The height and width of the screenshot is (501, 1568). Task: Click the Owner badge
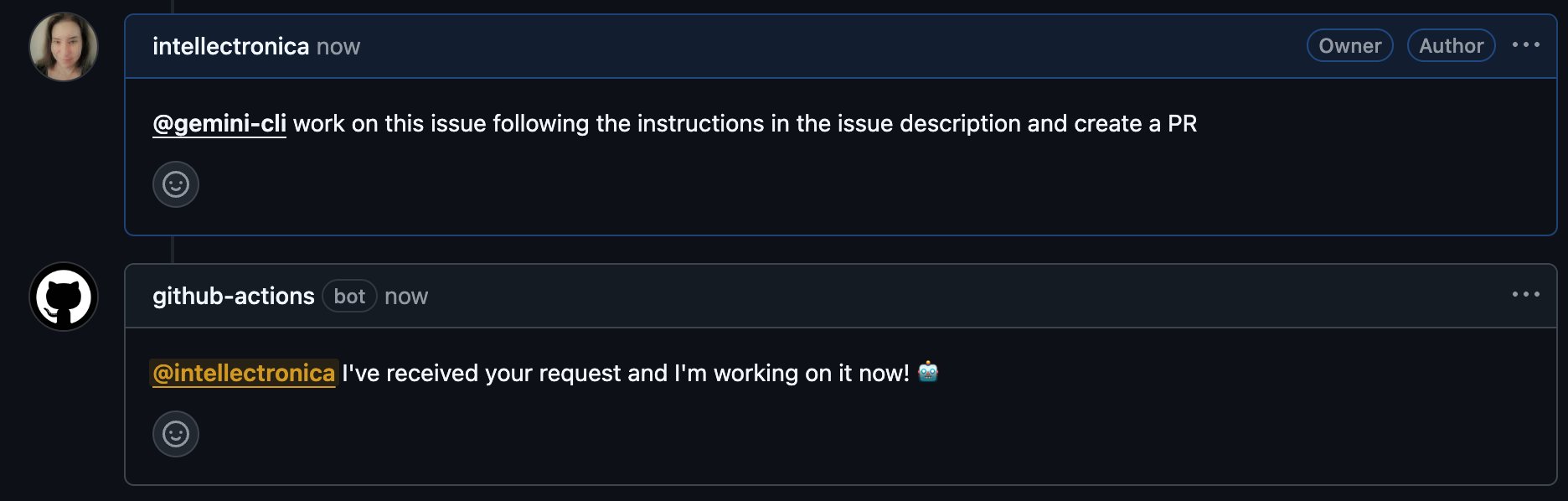click(x=1349, y=46)
